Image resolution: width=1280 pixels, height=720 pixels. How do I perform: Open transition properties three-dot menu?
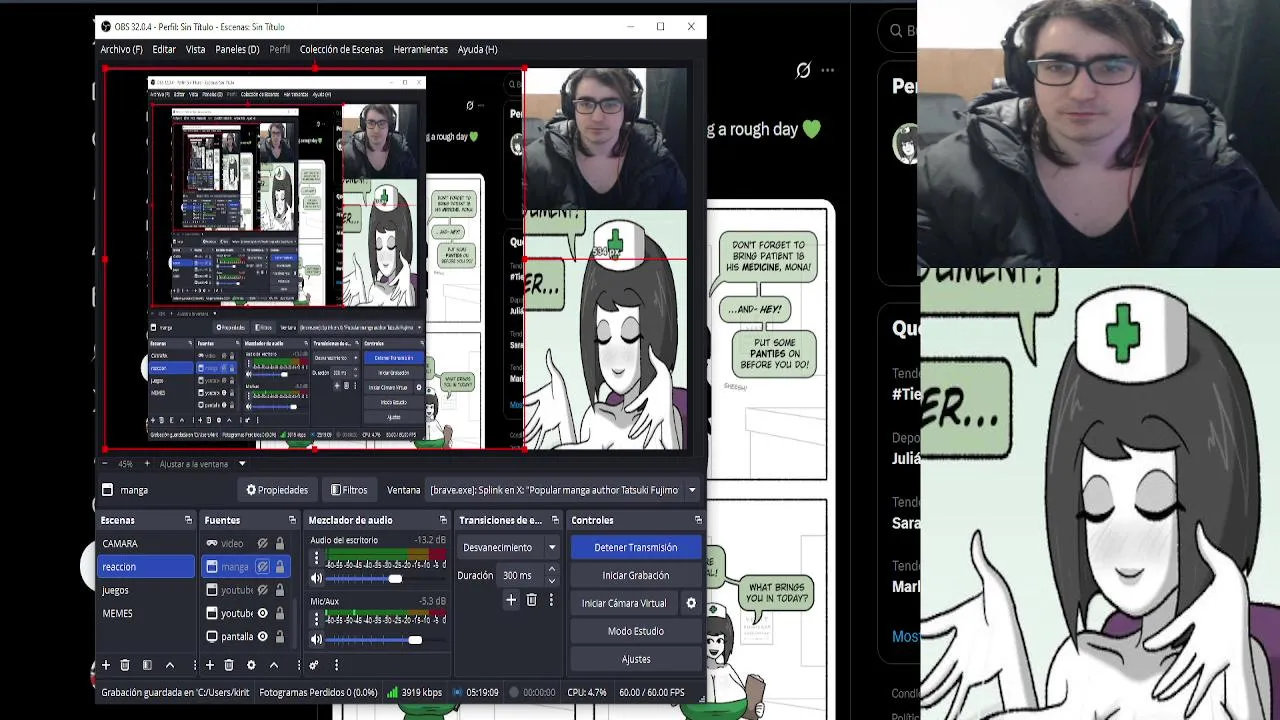click(551, 600)
